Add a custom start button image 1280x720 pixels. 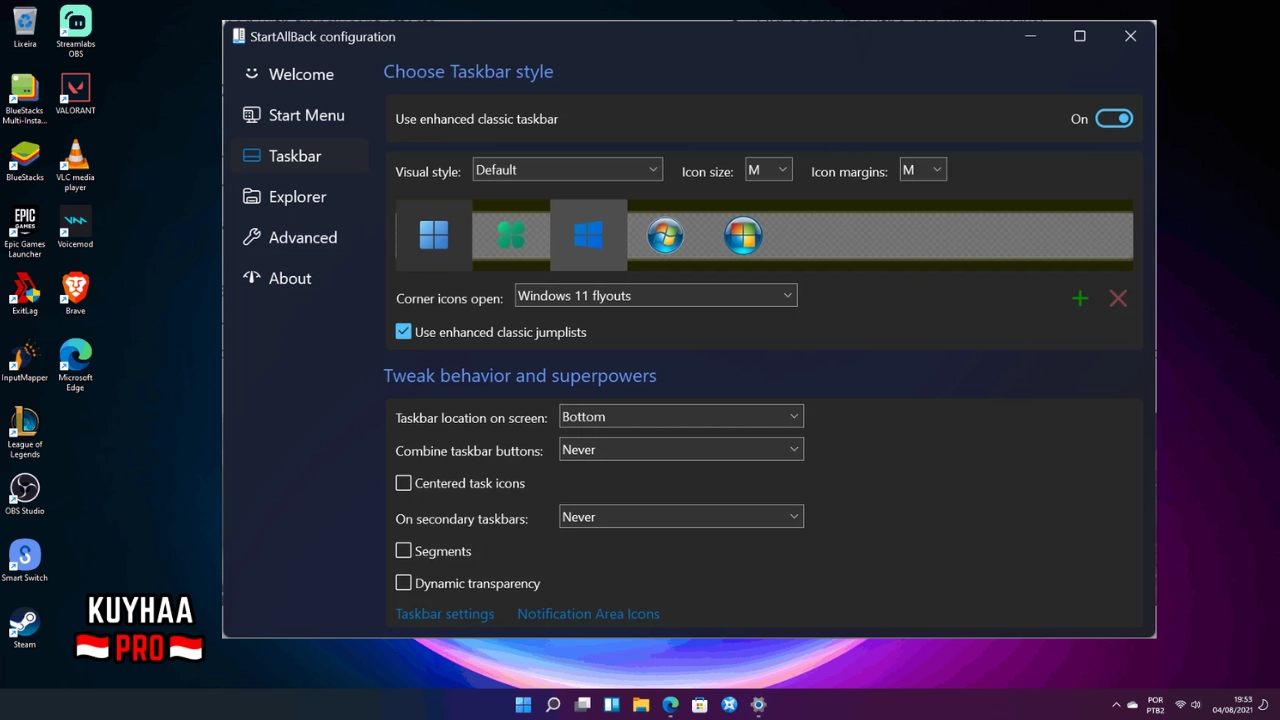coord(1080,298)
